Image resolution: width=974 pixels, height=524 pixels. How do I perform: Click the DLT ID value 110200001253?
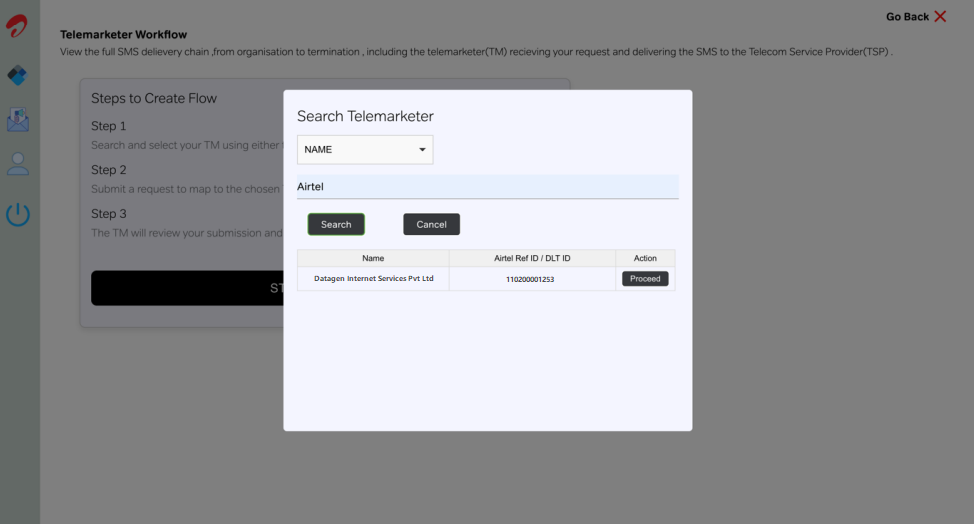pyautogui.click(x=530, y=280)
